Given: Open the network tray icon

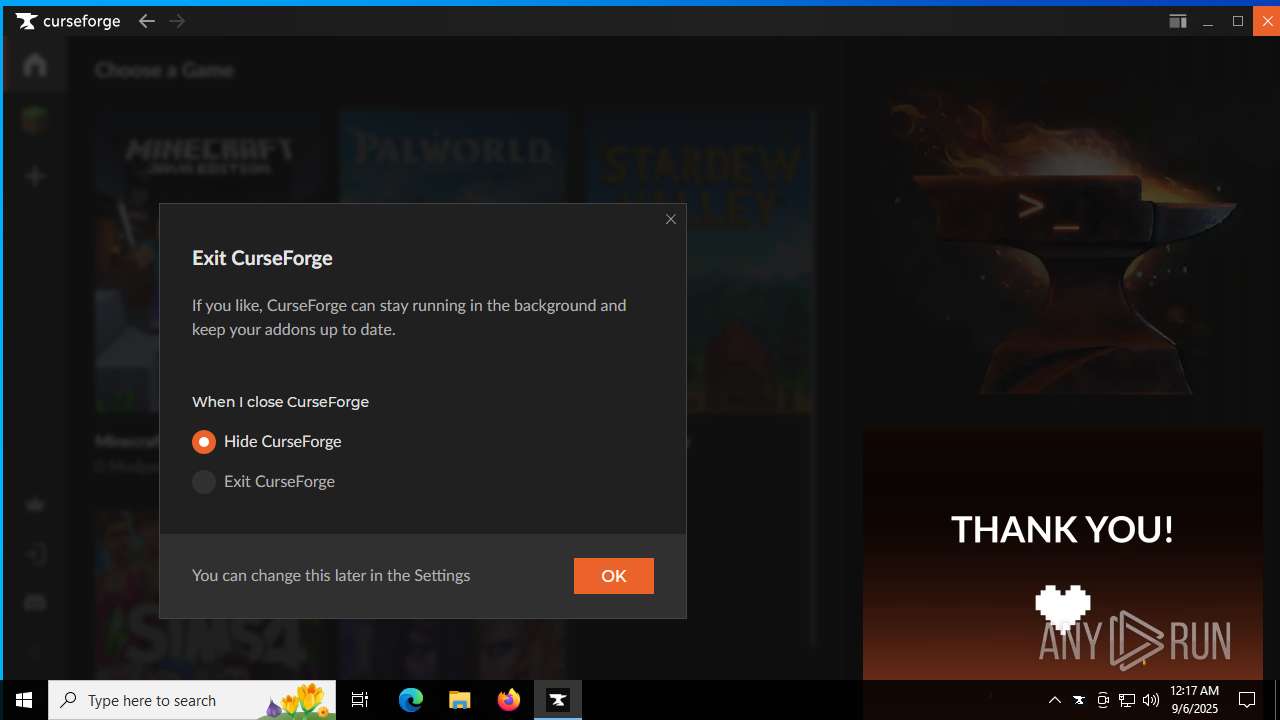Looking at the screenshot, I should tap(1127, 700).
